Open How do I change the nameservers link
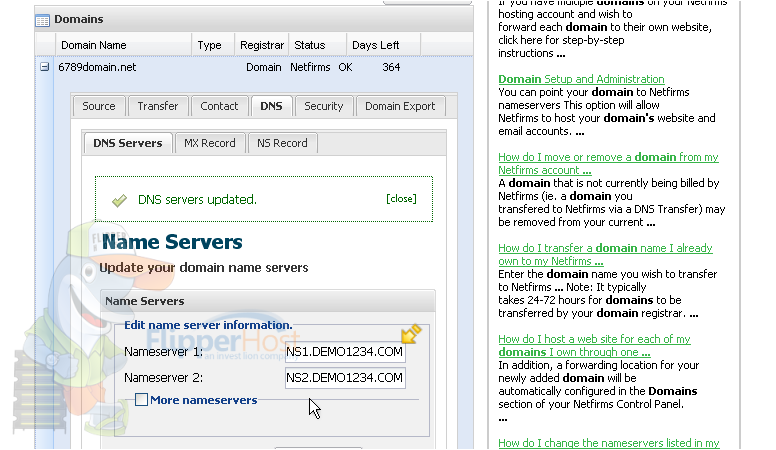 tap(609, 443)
